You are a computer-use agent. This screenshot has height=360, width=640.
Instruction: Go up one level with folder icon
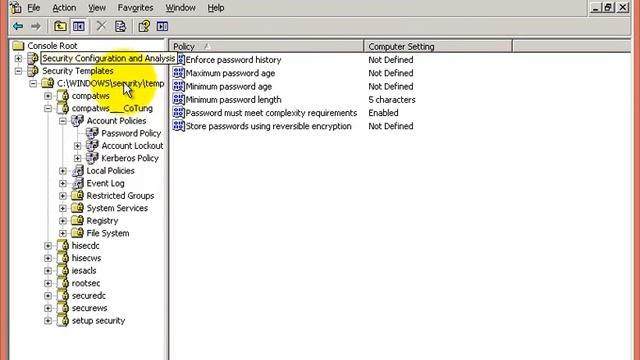pos(60,27)
